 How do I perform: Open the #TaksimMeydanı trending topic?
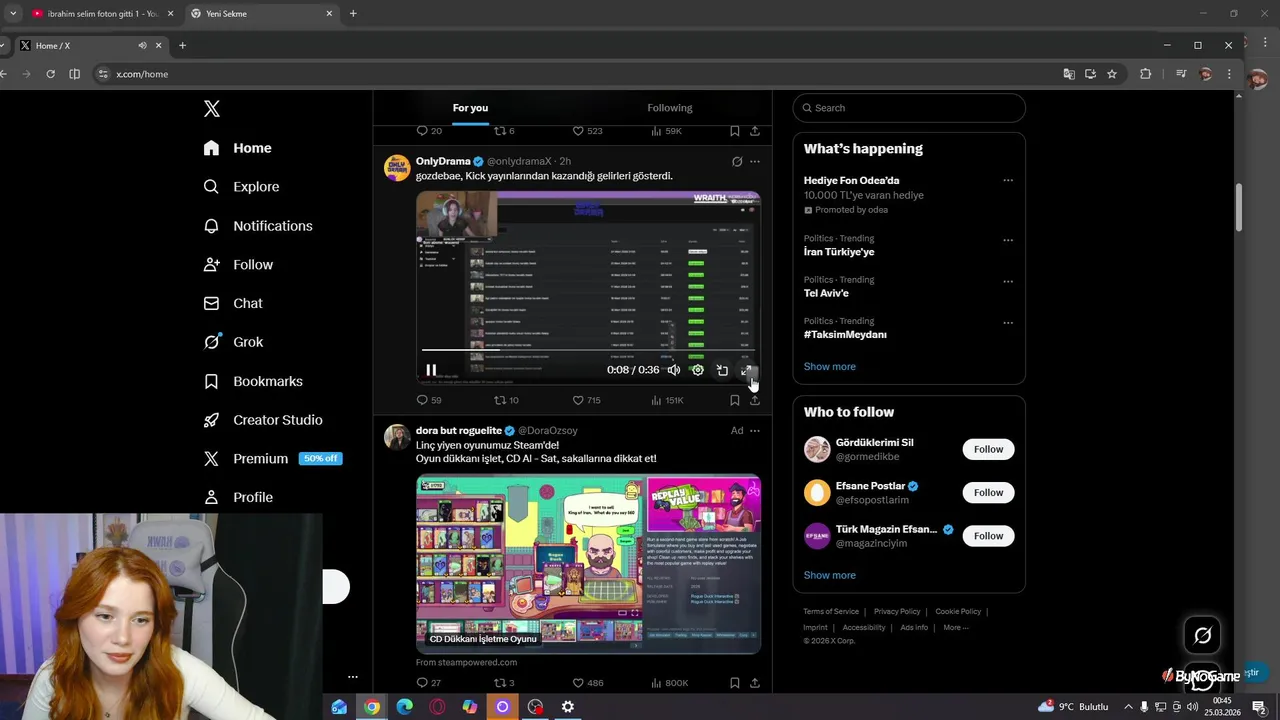coord(845,335)
